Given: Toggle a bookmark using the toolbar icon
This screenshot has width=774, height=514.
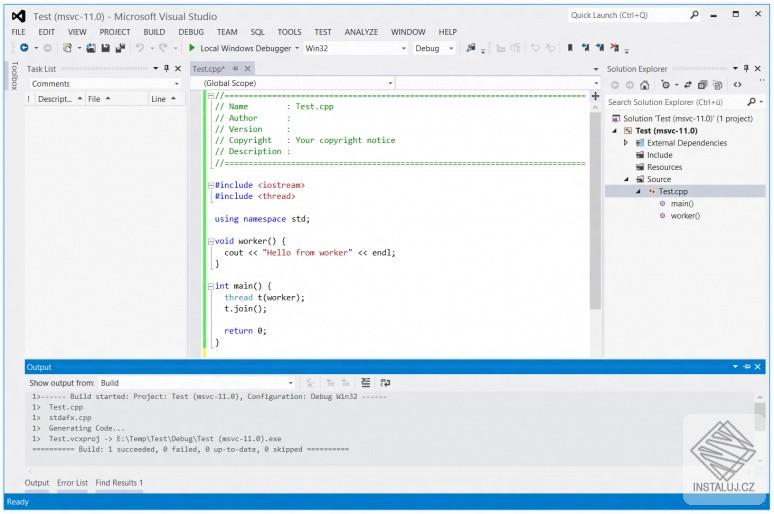Looking at the screenshot, I should pyautogui.click(x=570, y=48).
